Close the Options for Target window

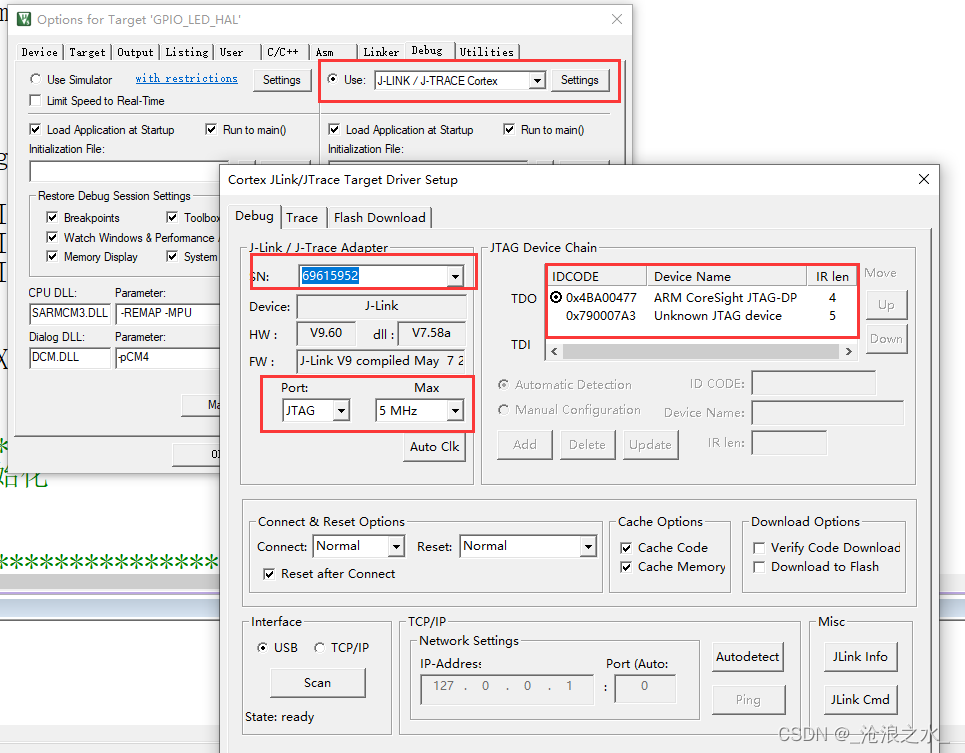(x=617, y=19)
